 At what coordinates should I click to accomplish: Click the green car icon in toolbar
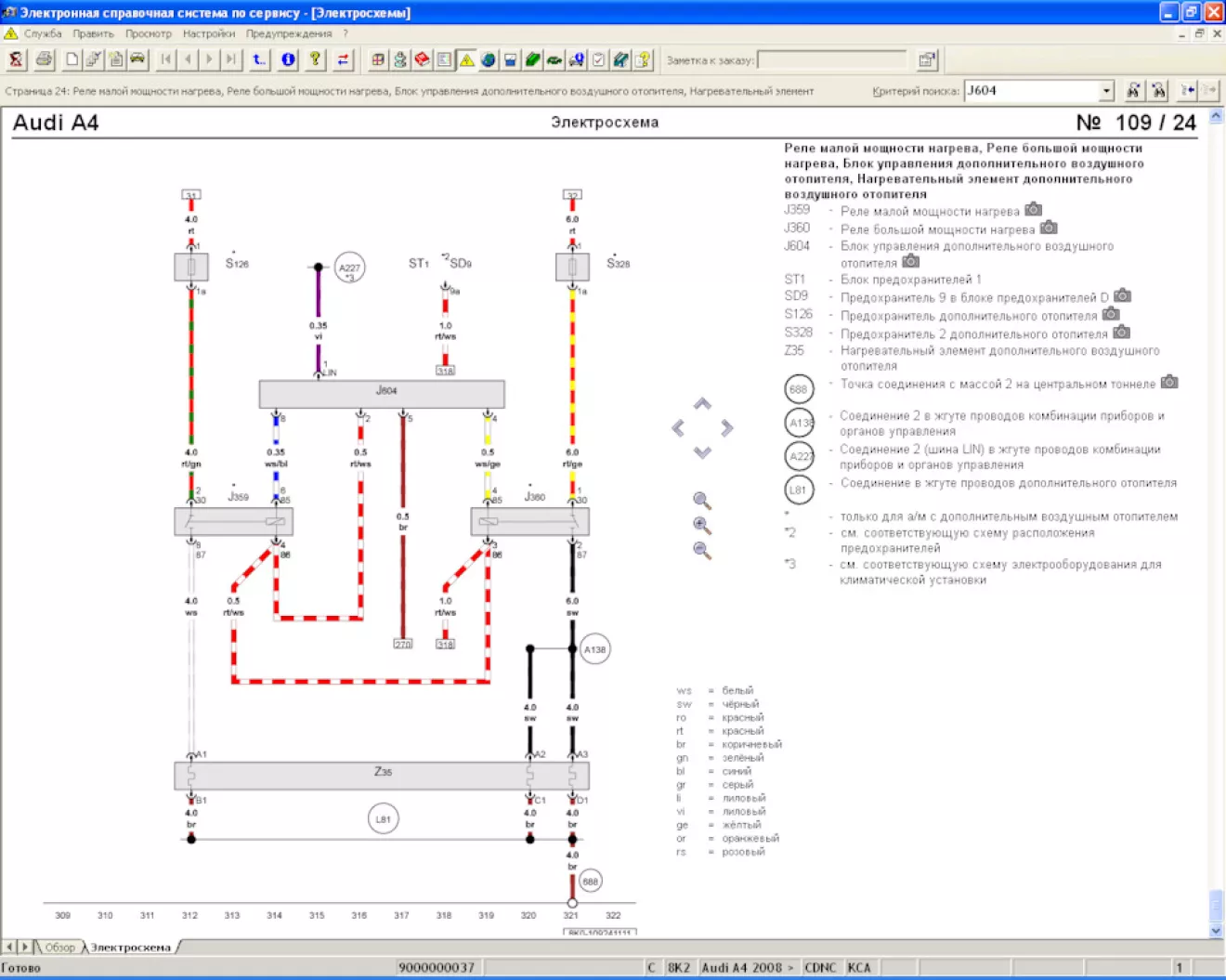coord(554,60)
